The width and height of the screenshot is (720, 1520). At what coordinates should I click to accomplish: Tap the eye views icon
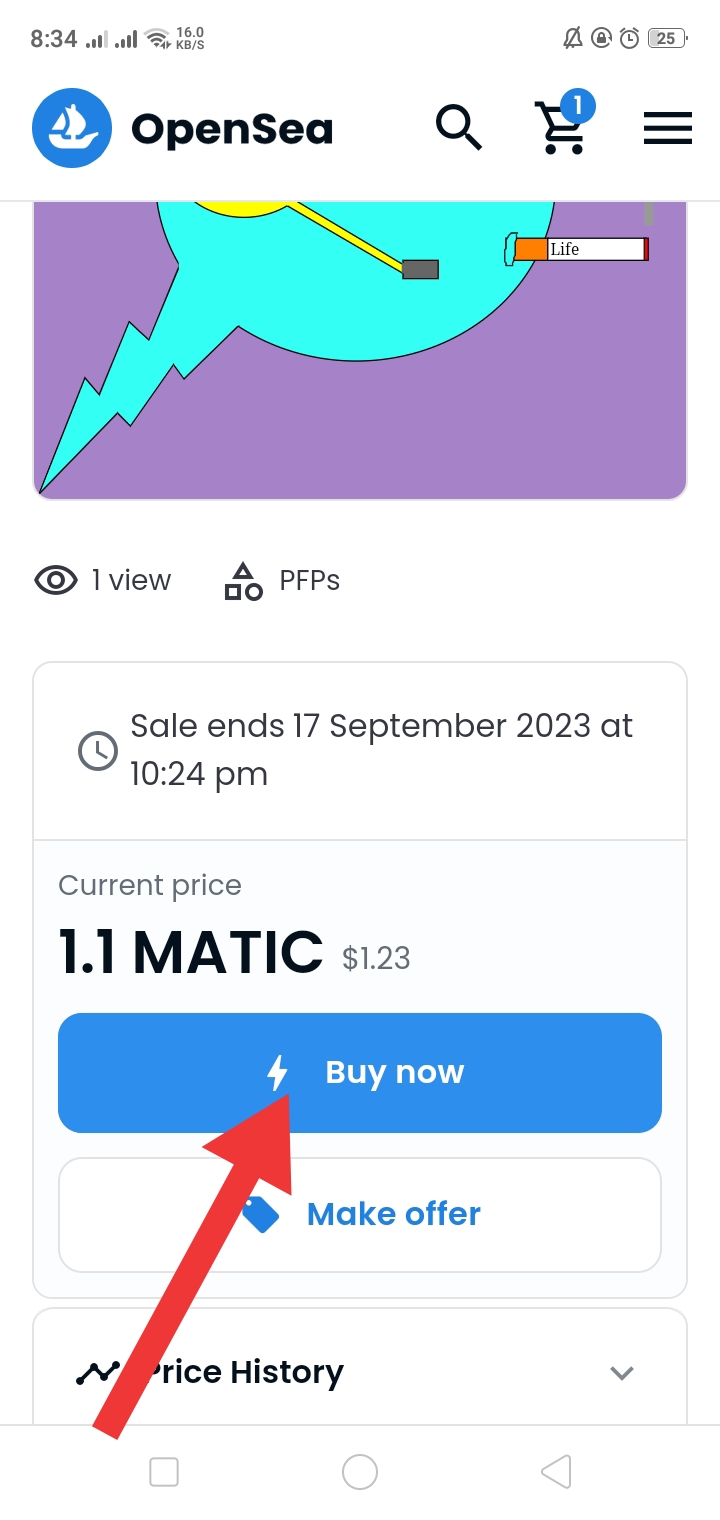56,580
